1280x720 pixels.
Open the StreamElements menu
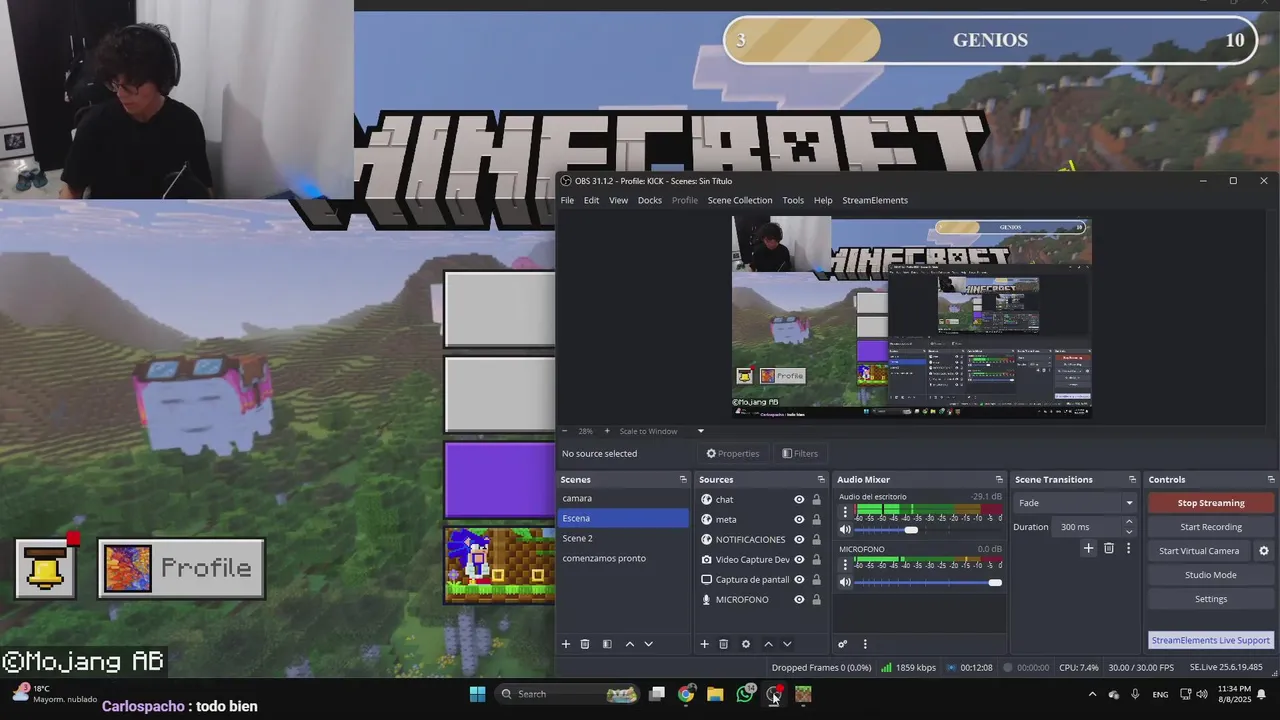click(x=875, y=200)
